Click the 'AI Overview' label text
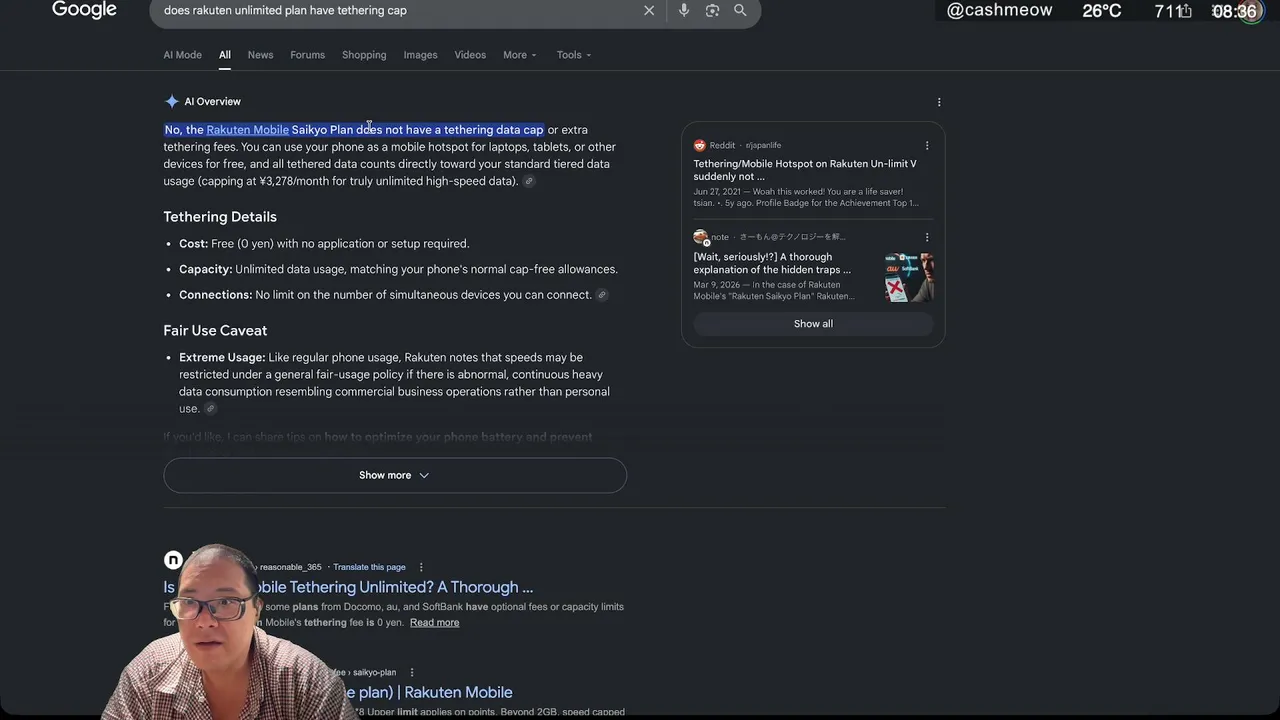This screenshot has height=720, width=1280. [212, 102]
